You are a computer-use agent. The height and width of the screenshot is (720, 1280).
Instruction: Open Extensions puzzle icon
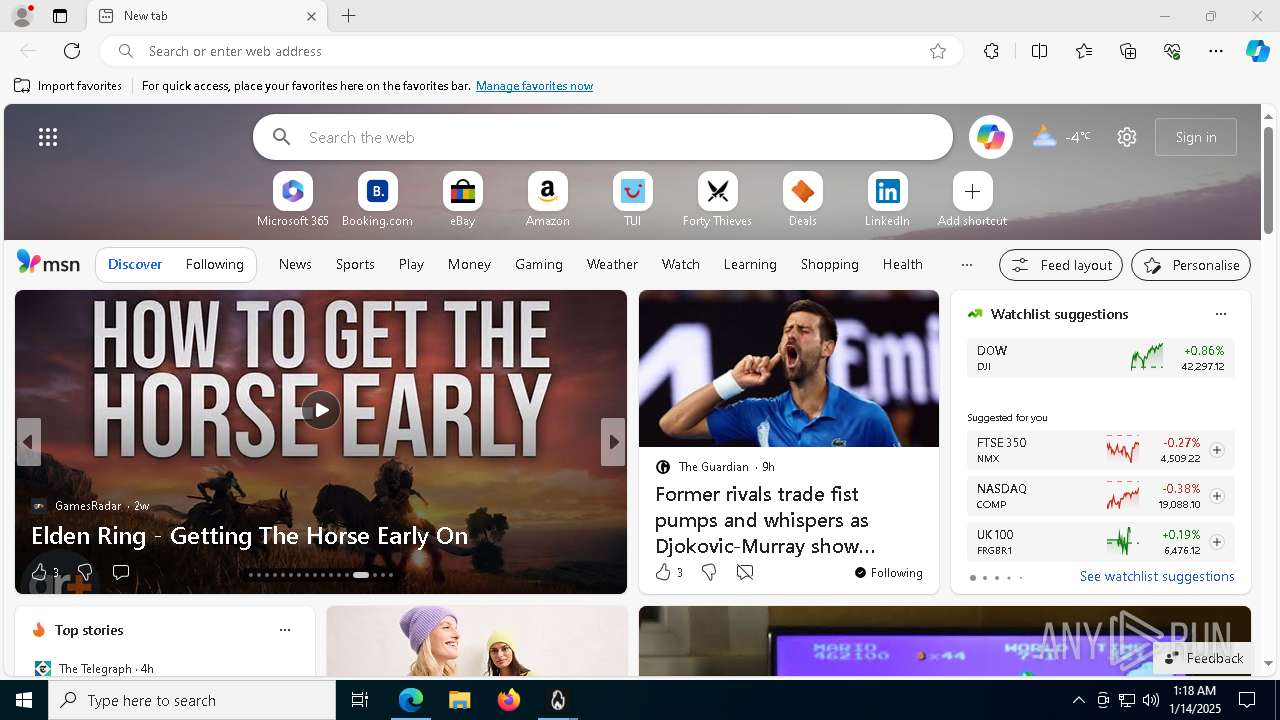click(x=991, y=51)
